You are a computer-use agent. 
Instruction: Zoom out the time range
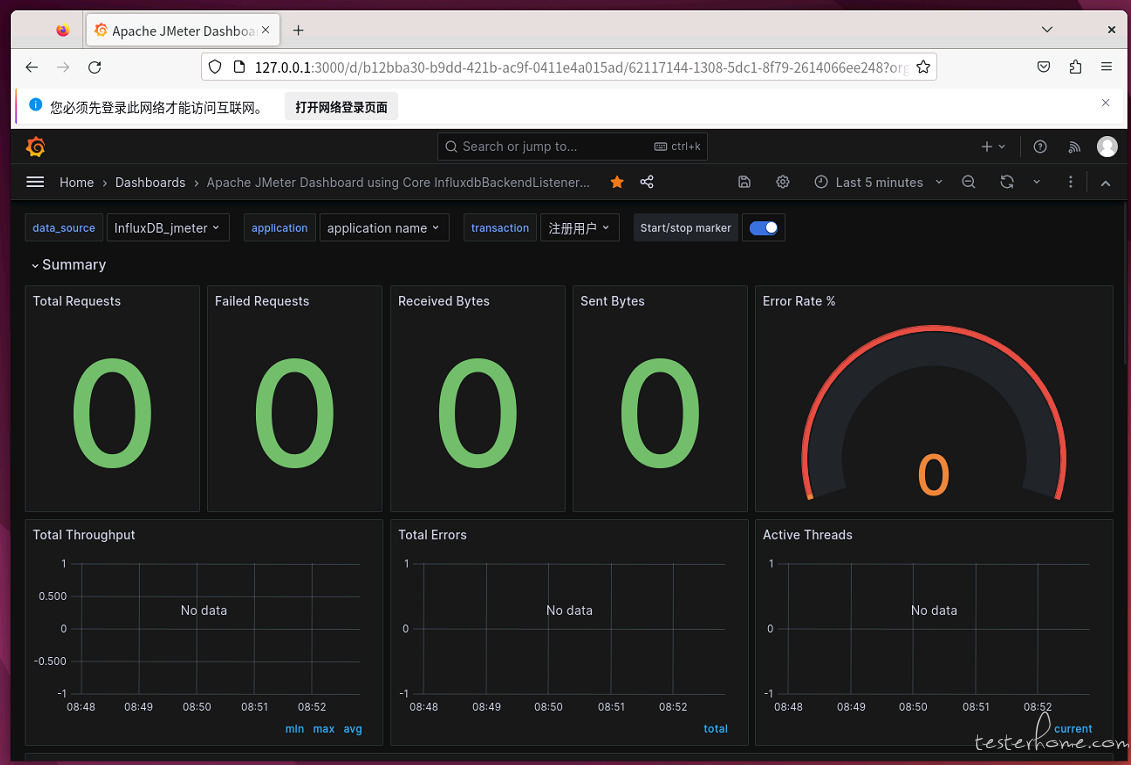(x=969, y=182)
